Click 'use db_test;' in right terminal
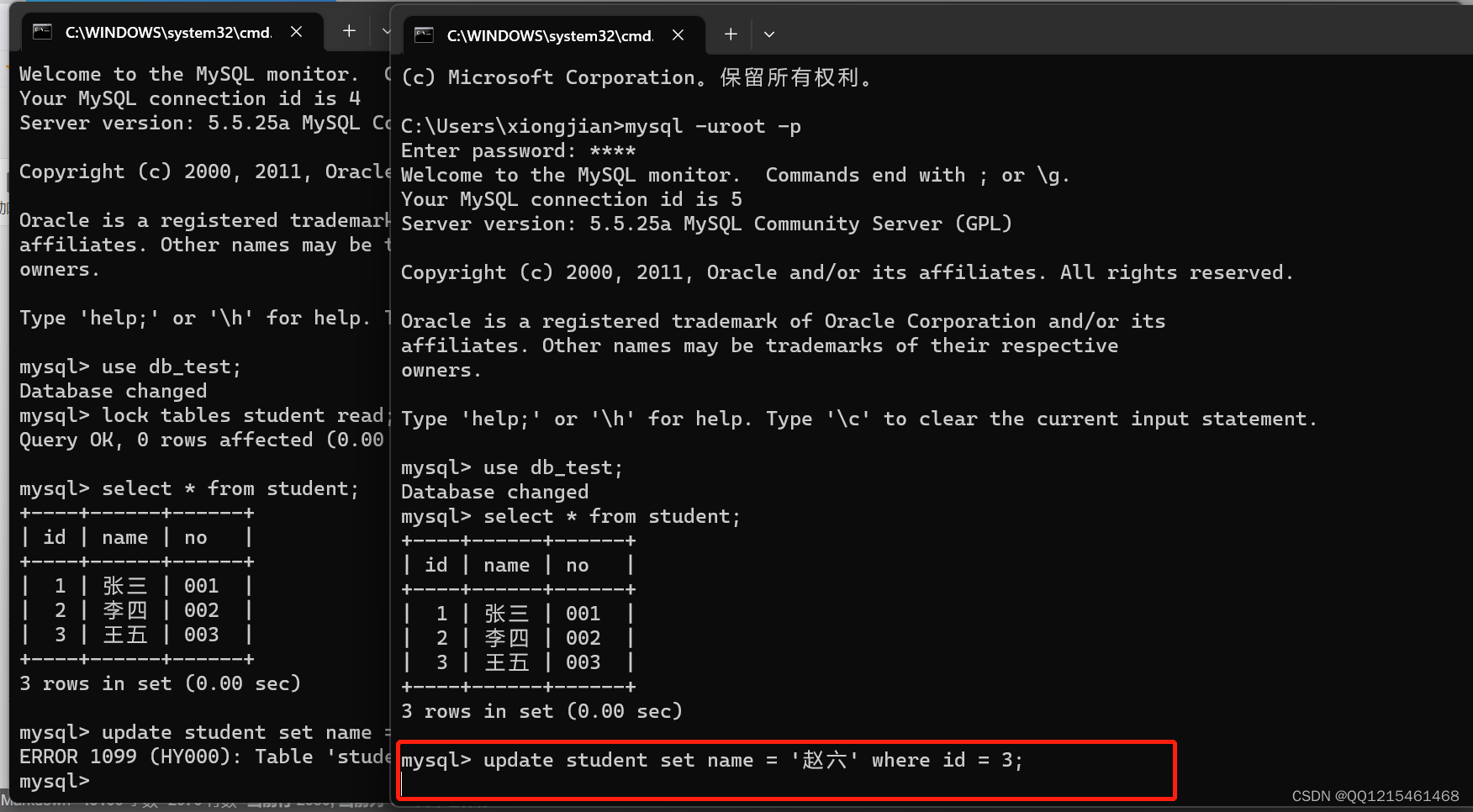1473x812 pixels. point(553,468)
